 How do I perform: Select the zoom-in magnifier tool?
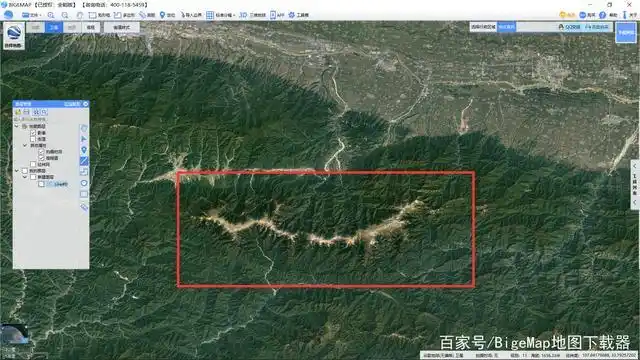pyautogui.click(x=51, y=15)
